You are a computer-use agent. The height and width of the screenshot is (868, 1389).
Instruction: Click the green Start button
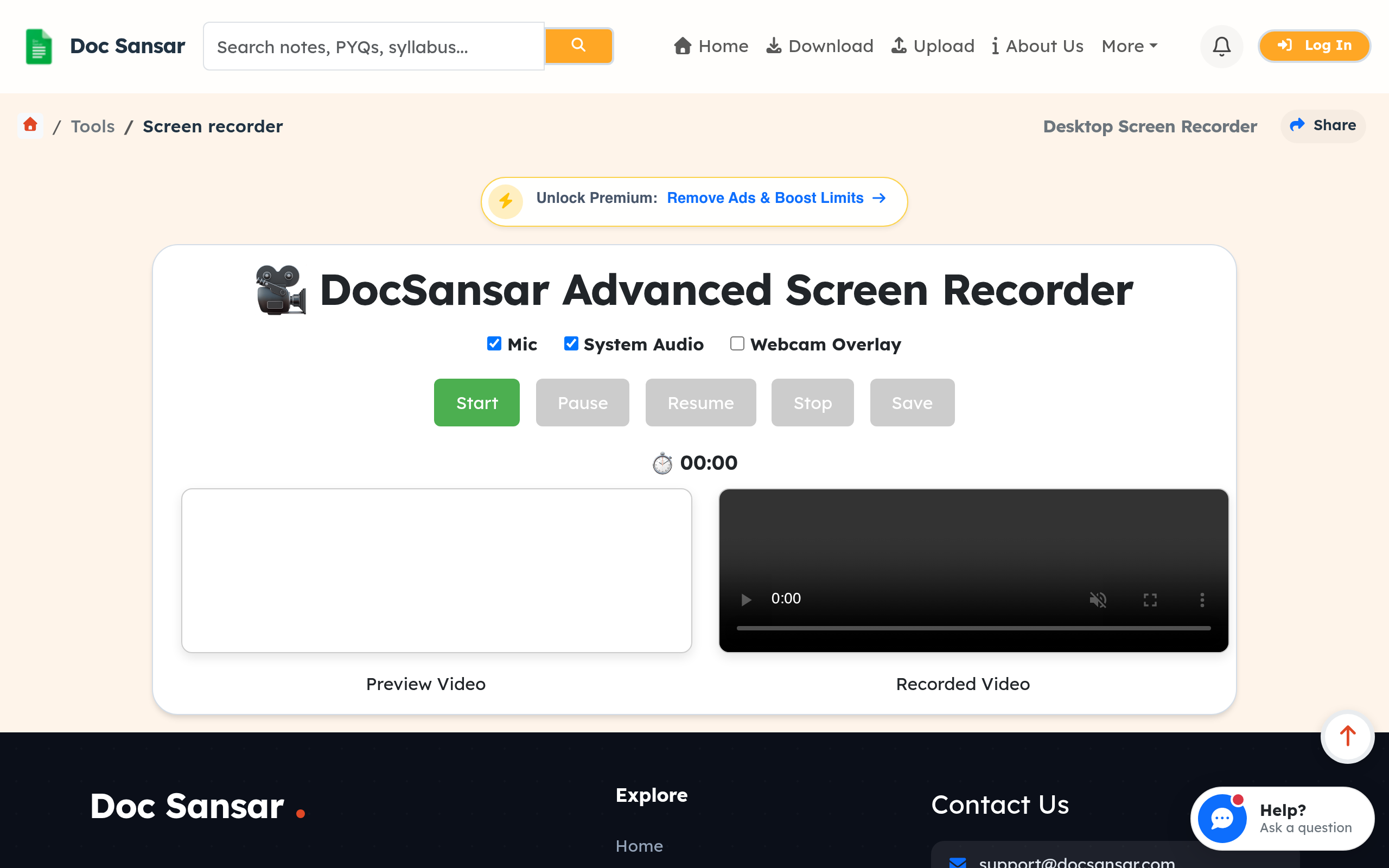(476, 403)
